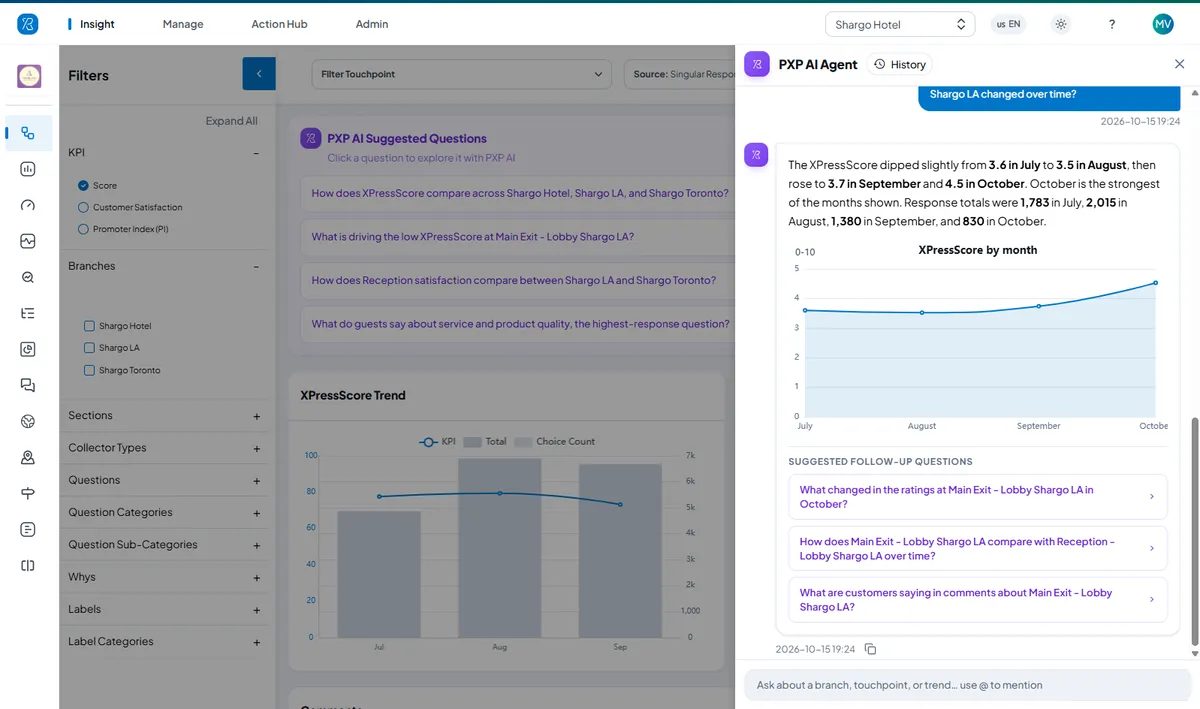
Task: Select the Customer Satisfaction radio button
Action: [x=84, y=207]
